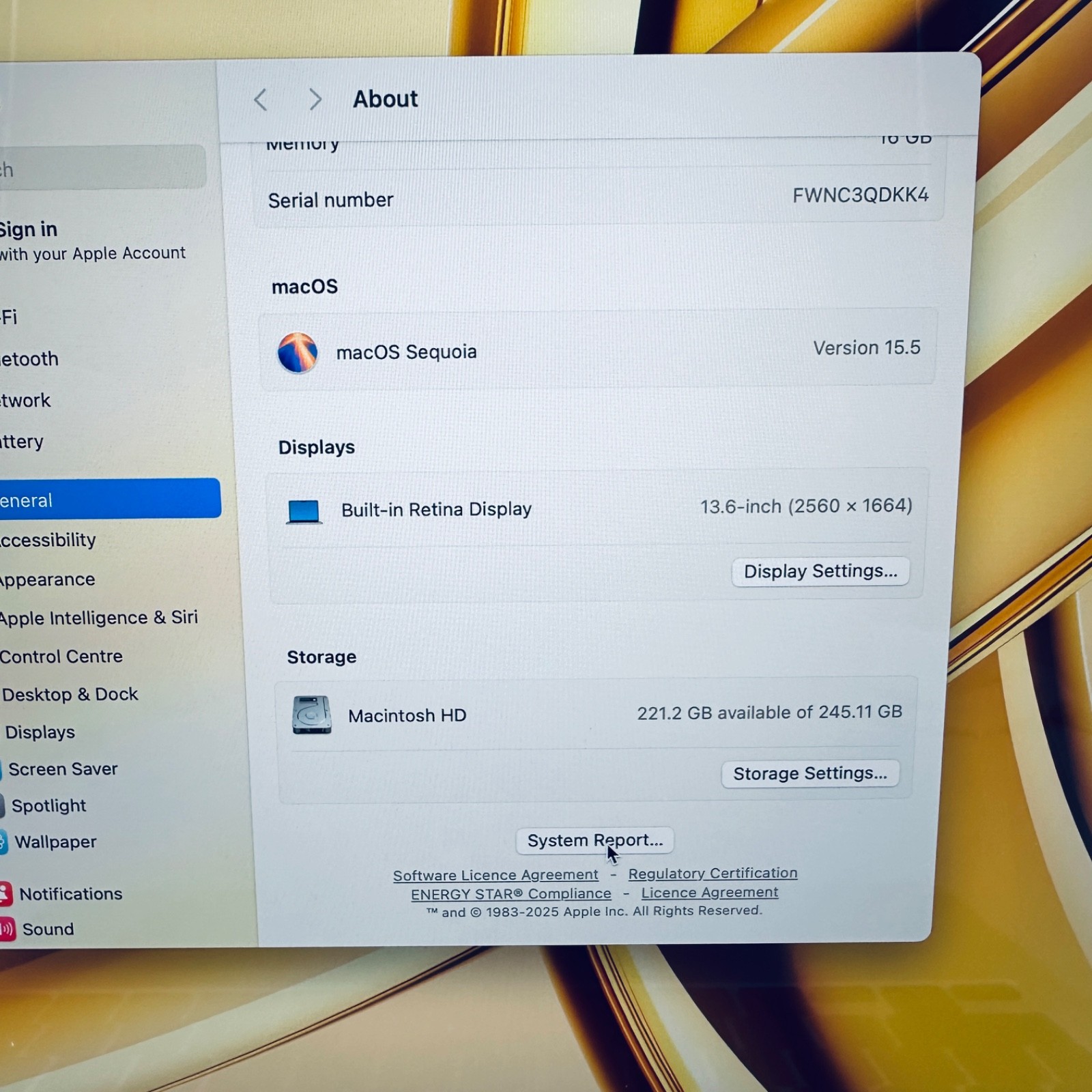The image size is (1092, 1092).
Task: Go back with the left chevron
Action: (260, 100)
